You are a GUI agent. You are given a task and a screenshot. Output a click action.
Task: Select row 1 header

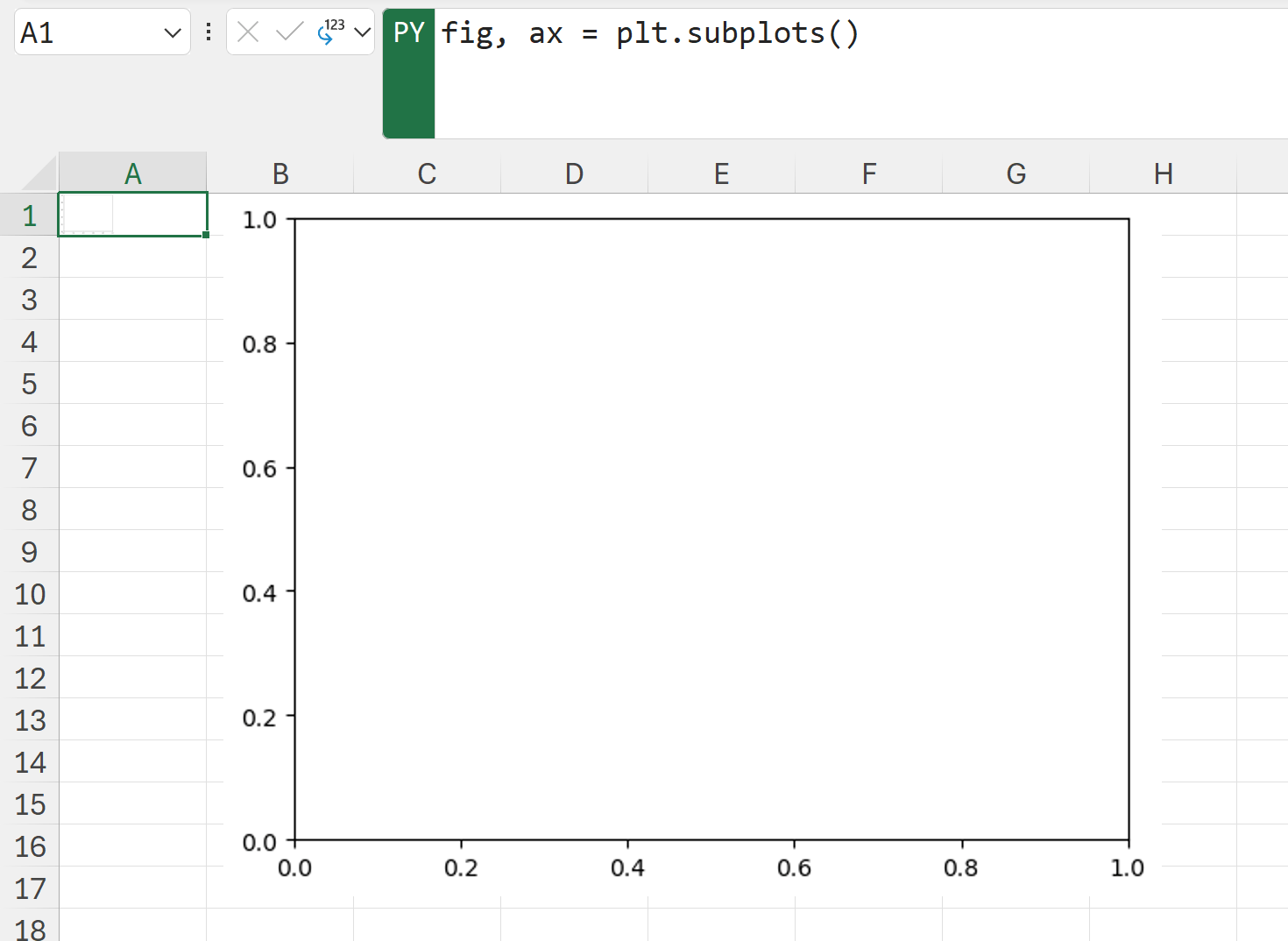(x=30, y=216)
